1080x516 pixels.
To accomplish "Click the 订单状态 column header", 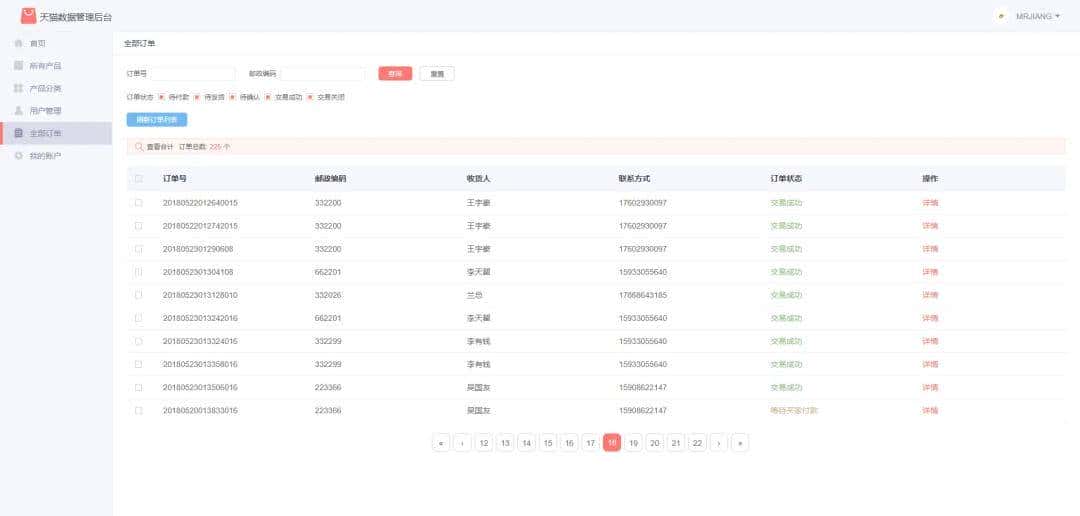I will click(x=786, y=178).
